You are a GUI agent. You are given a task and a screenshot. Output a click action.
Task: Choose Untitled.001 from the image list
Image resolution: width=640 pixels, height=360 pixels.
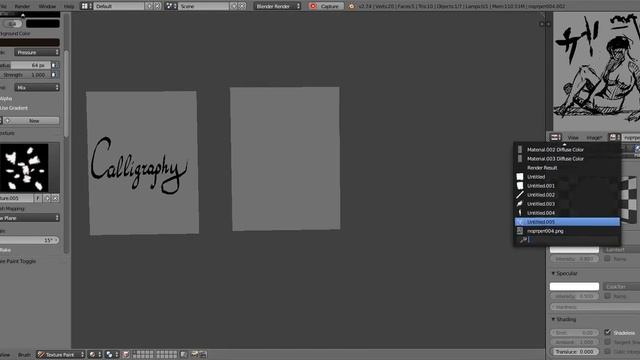tap(567, 186)
